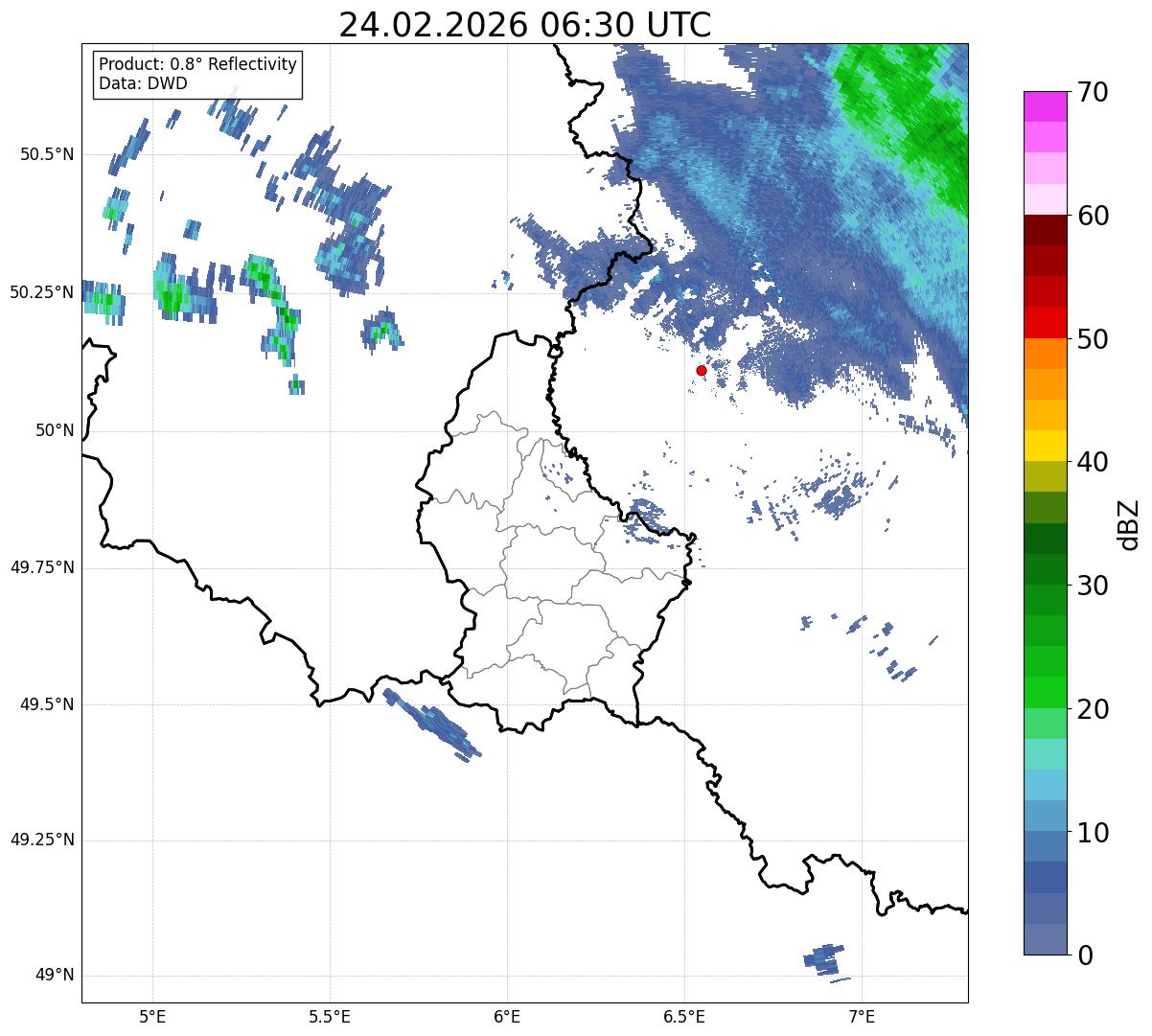Click the title 24.02.2026 06:30 UTC
Image resolution: width=1152 pixels, height=1036 pixels.
525,24
